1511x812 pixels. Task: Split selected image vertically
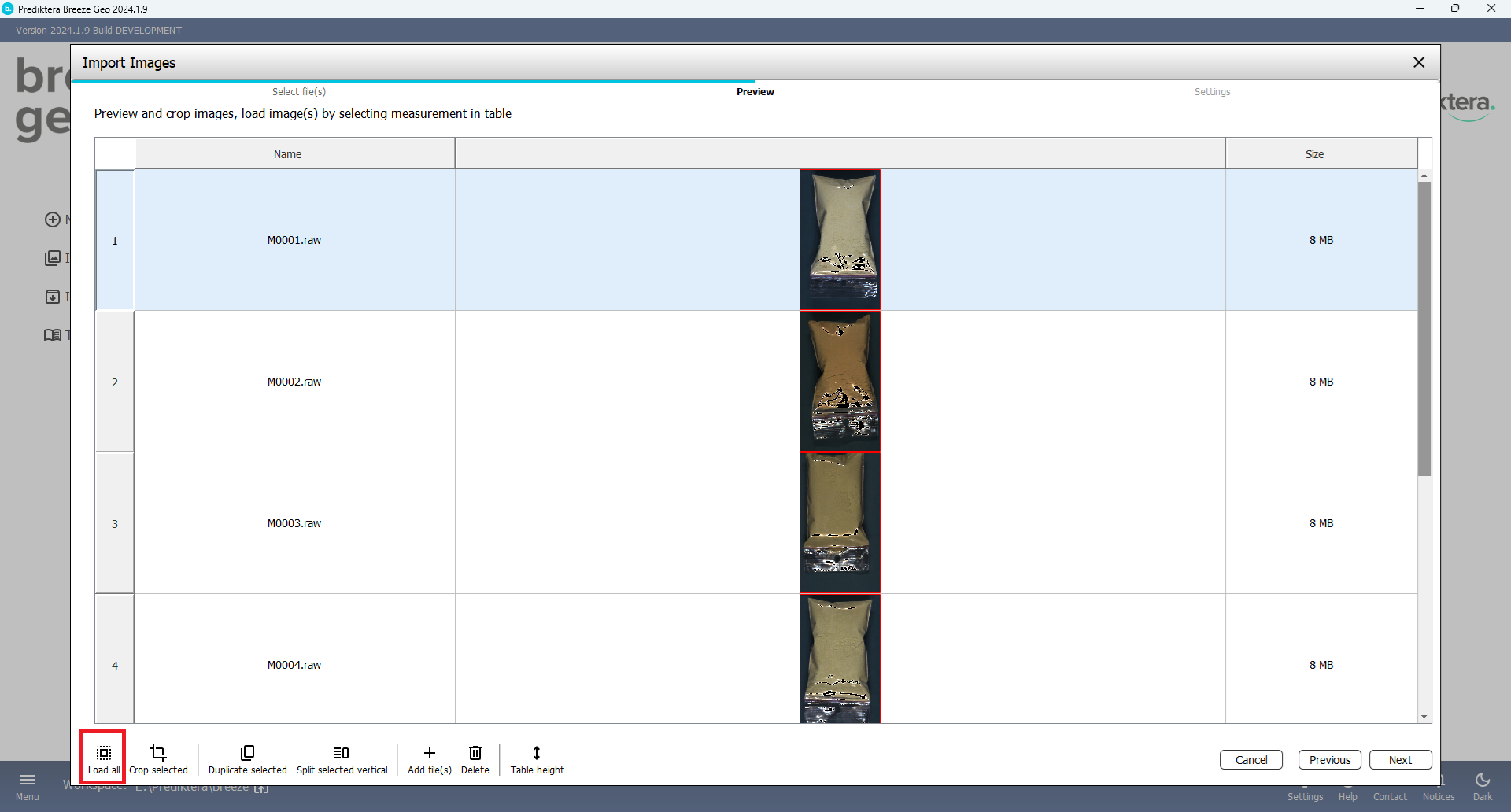click(342, 758)
